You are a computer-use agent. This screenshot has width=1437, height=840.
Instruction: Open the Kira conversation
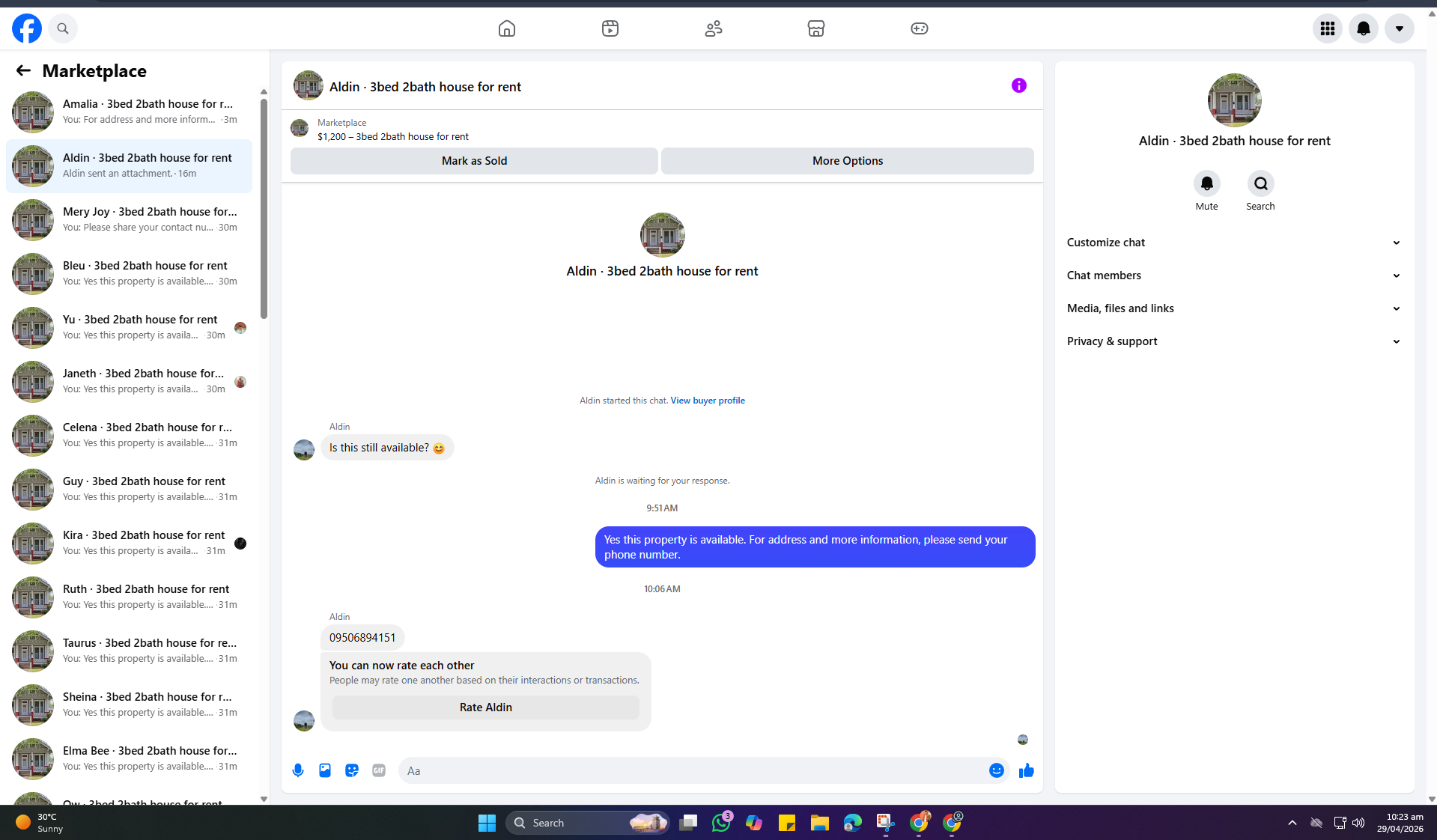[x=129, y=543]
